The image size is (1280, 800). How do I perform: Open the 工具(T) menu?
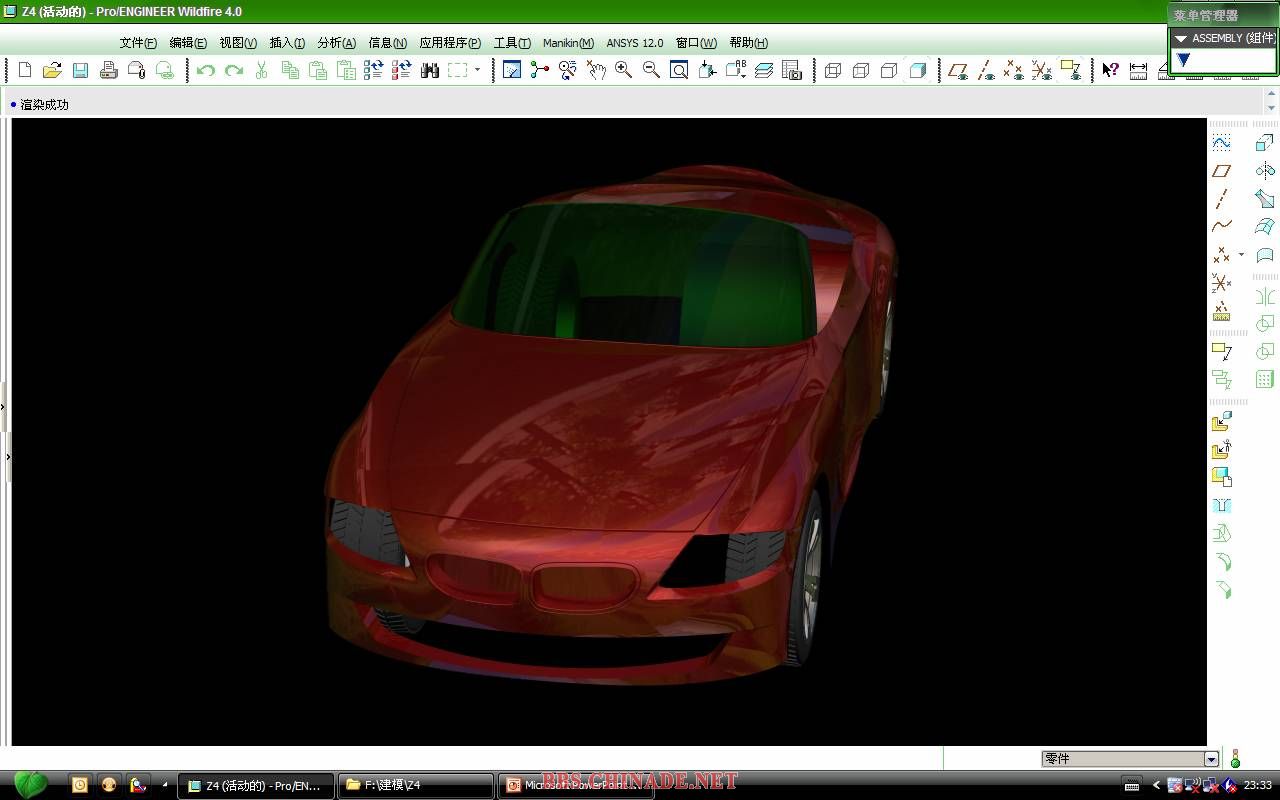[x=512, y=43]
